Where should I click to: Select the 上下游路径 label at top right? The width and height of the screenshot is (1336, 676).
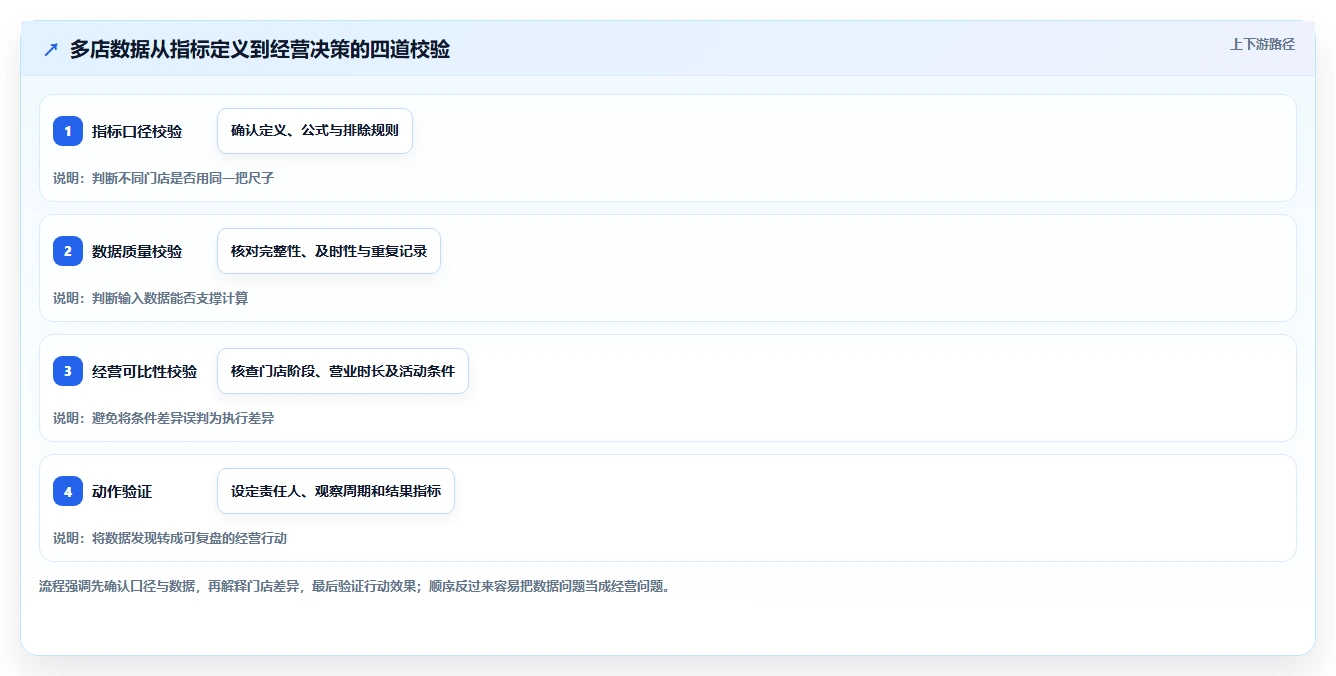pyautogui.click(x=1262, y=44)
